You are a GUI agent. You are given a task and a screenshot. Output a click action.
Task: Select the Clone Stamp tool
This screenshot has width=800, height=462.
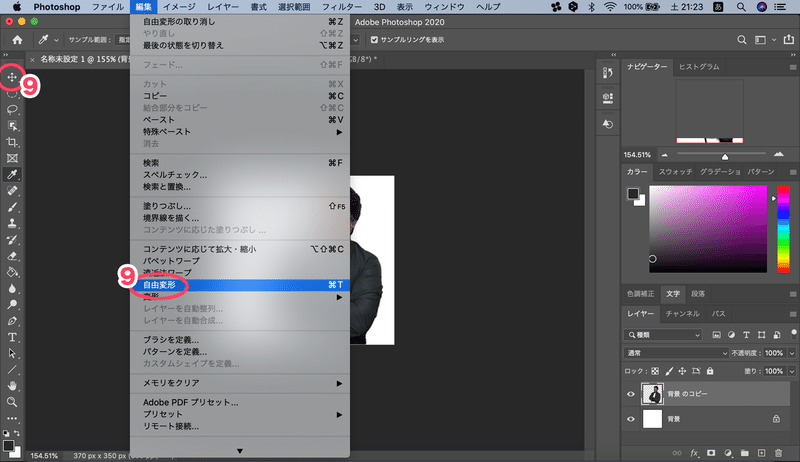(12, 223)
